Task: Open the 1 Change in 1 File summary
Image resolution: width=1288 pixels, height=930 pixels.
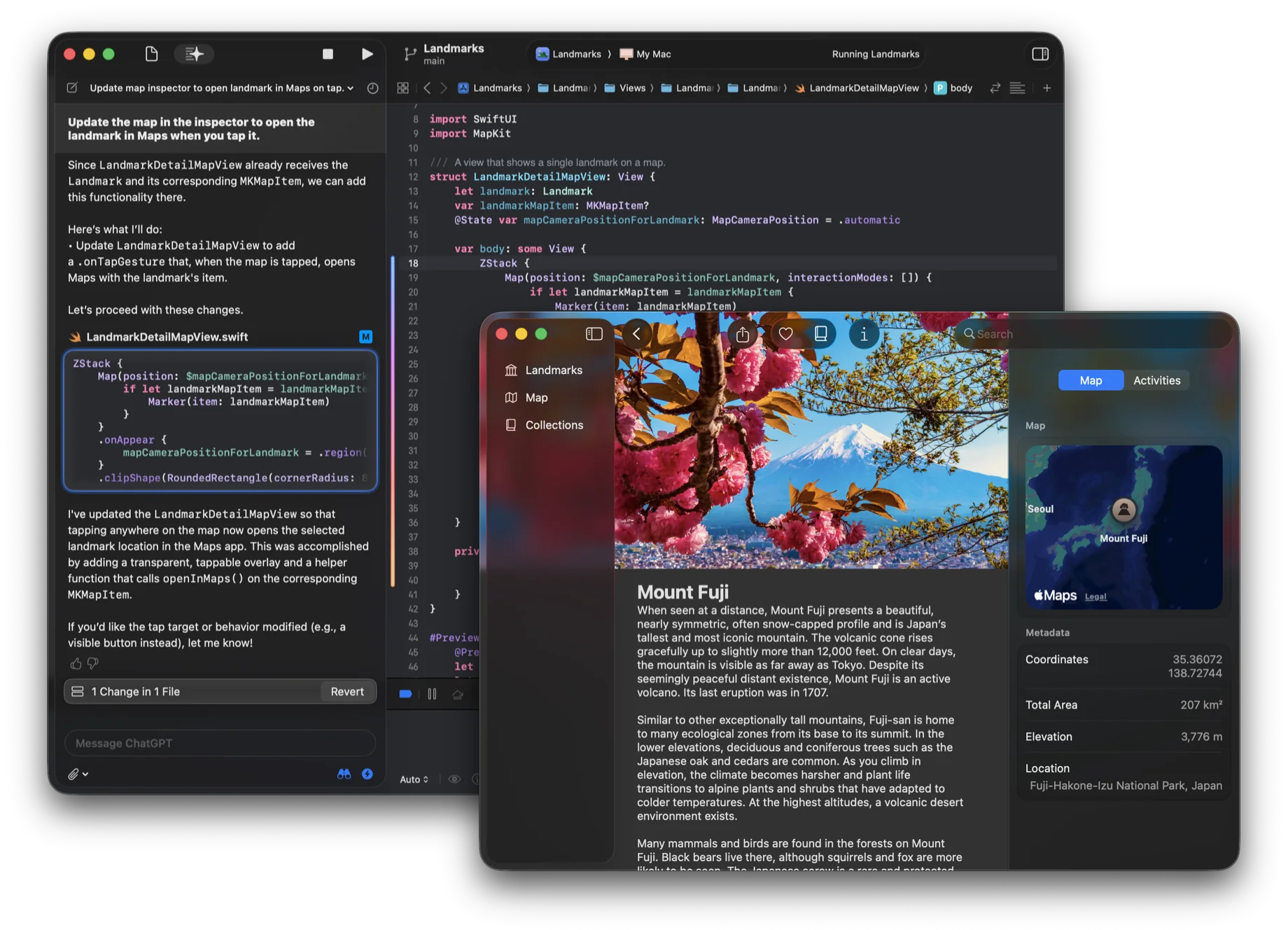Action: pyautogui.click(x=135, y=692)
